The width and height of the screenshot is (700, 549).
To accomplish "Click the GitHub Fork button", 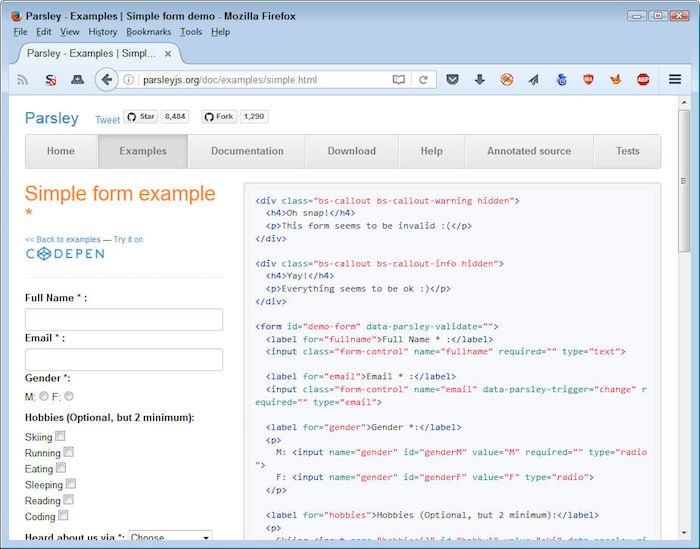I will tap(219, 116).
